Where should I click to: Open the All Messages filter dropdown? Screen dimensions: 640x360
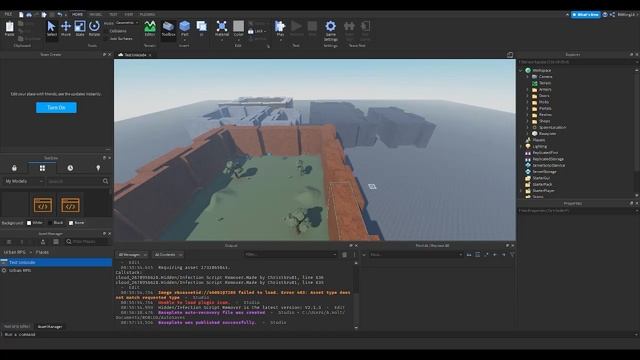pyautogui.click(x=132, y=255)
